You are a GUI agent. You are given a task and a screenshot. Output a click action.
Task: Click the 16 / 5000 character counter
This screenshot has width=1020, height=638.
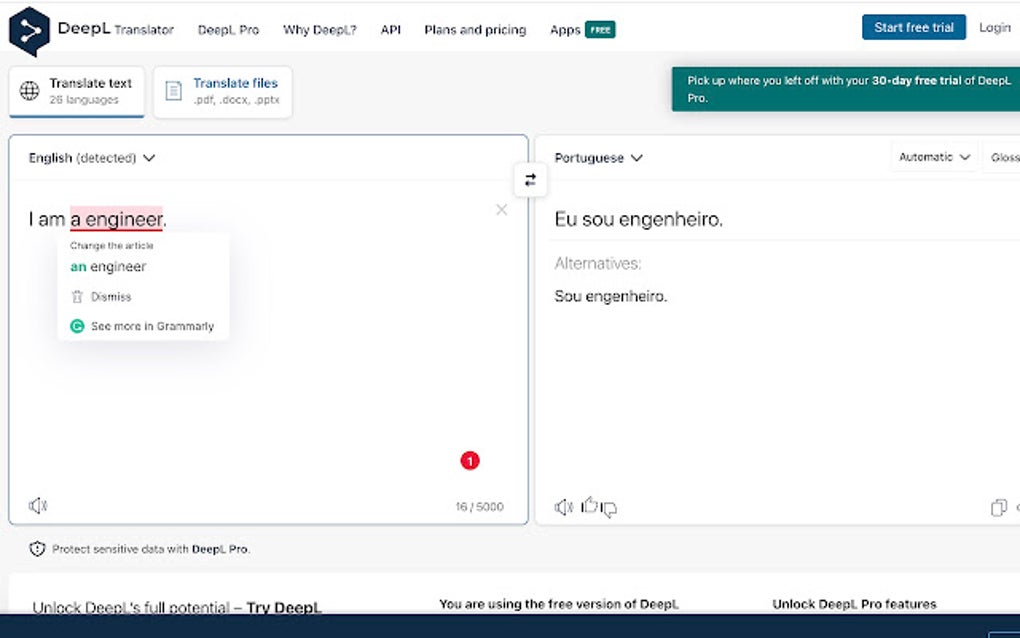click(479, 507)
